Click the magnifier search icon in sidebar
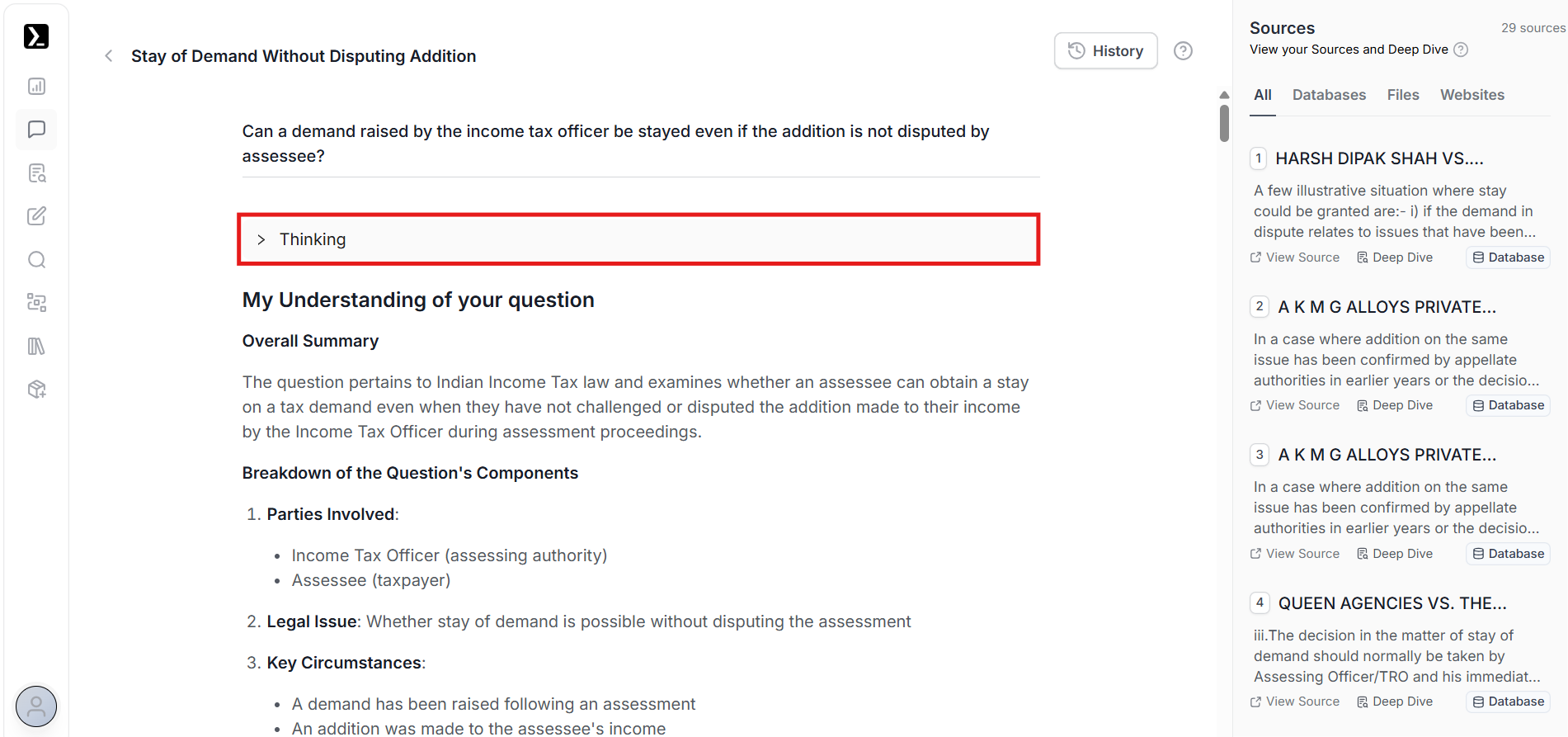The width and height of the screenshot is (1568, 737). tap(36, 260)
